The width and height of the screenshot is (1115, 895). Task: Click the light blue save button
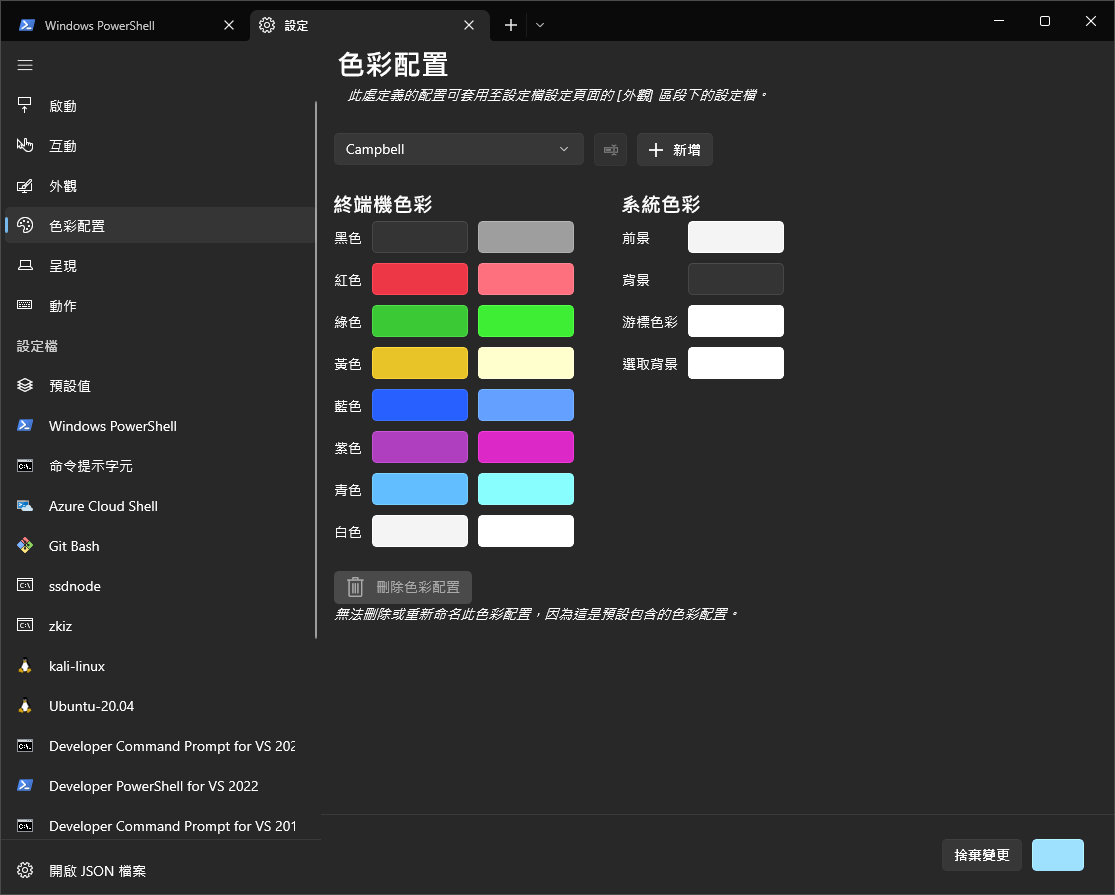[x=1057, y=854]
